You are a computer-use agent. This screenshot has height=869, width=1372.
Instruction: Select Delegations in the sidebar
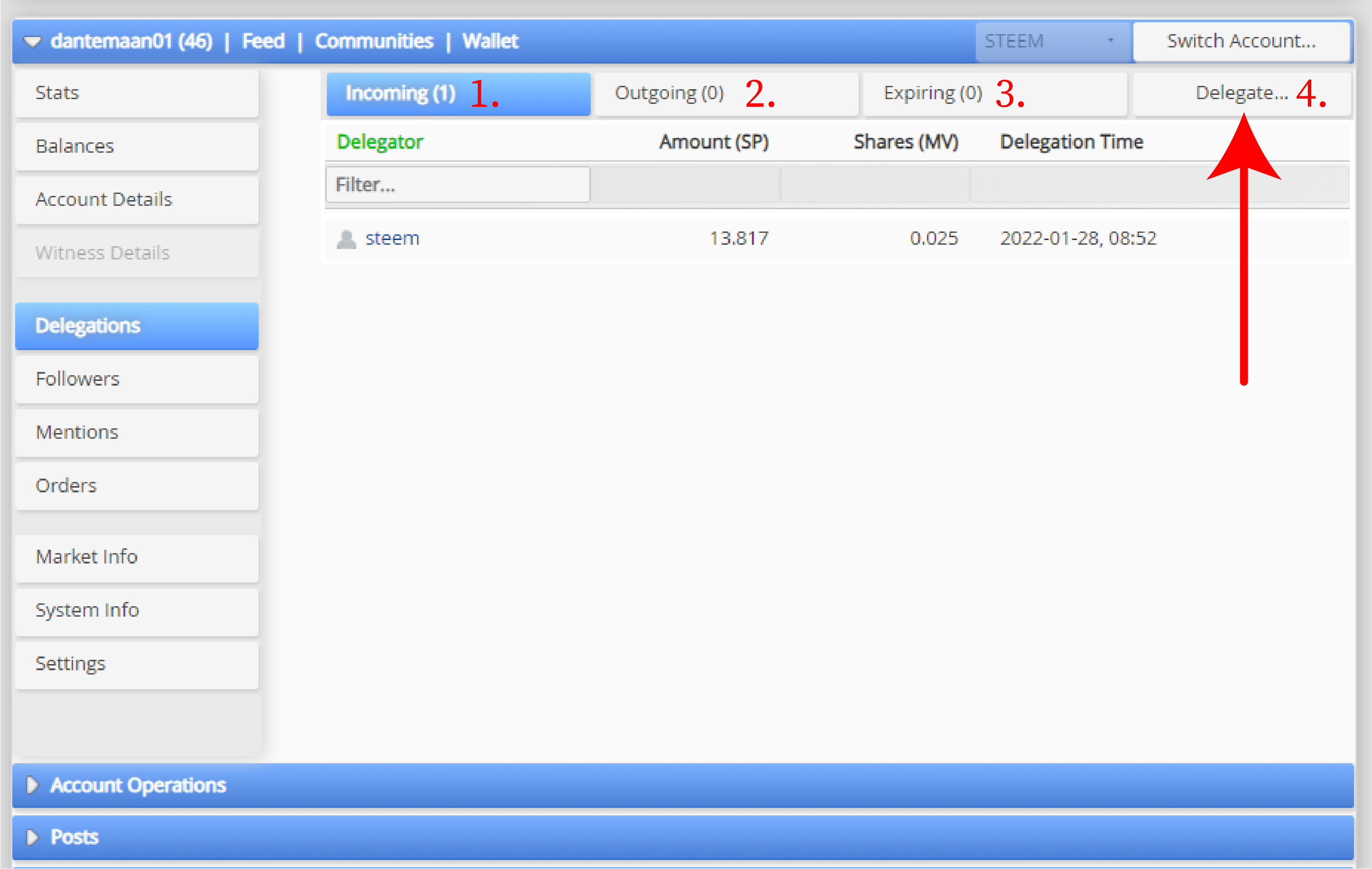click(137, 326)
